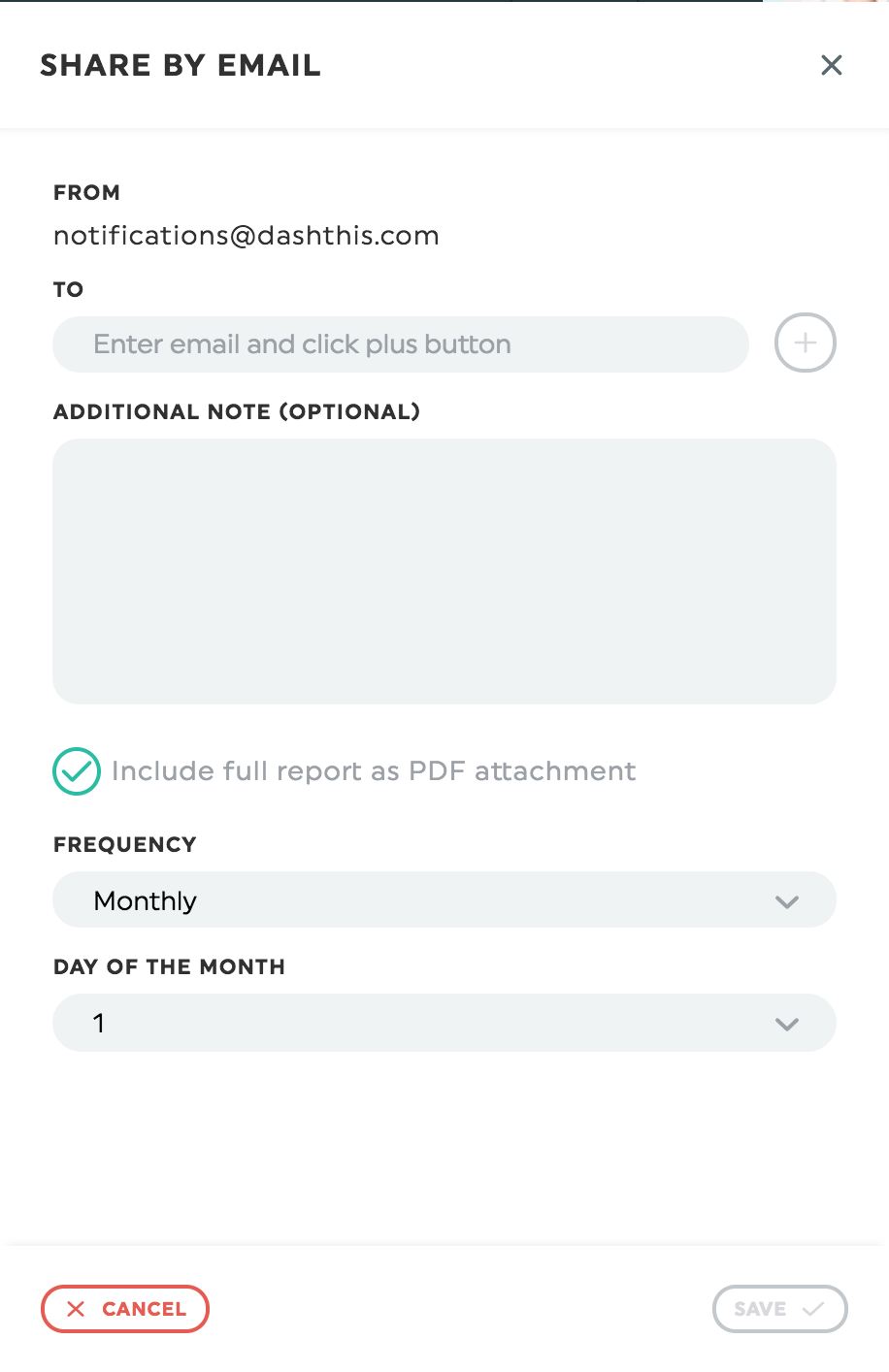The width and height of the screenshot is (889, 1372).
Task: Click the Day of the Month label
Action: pyautogui.click(x=170, y=966)
